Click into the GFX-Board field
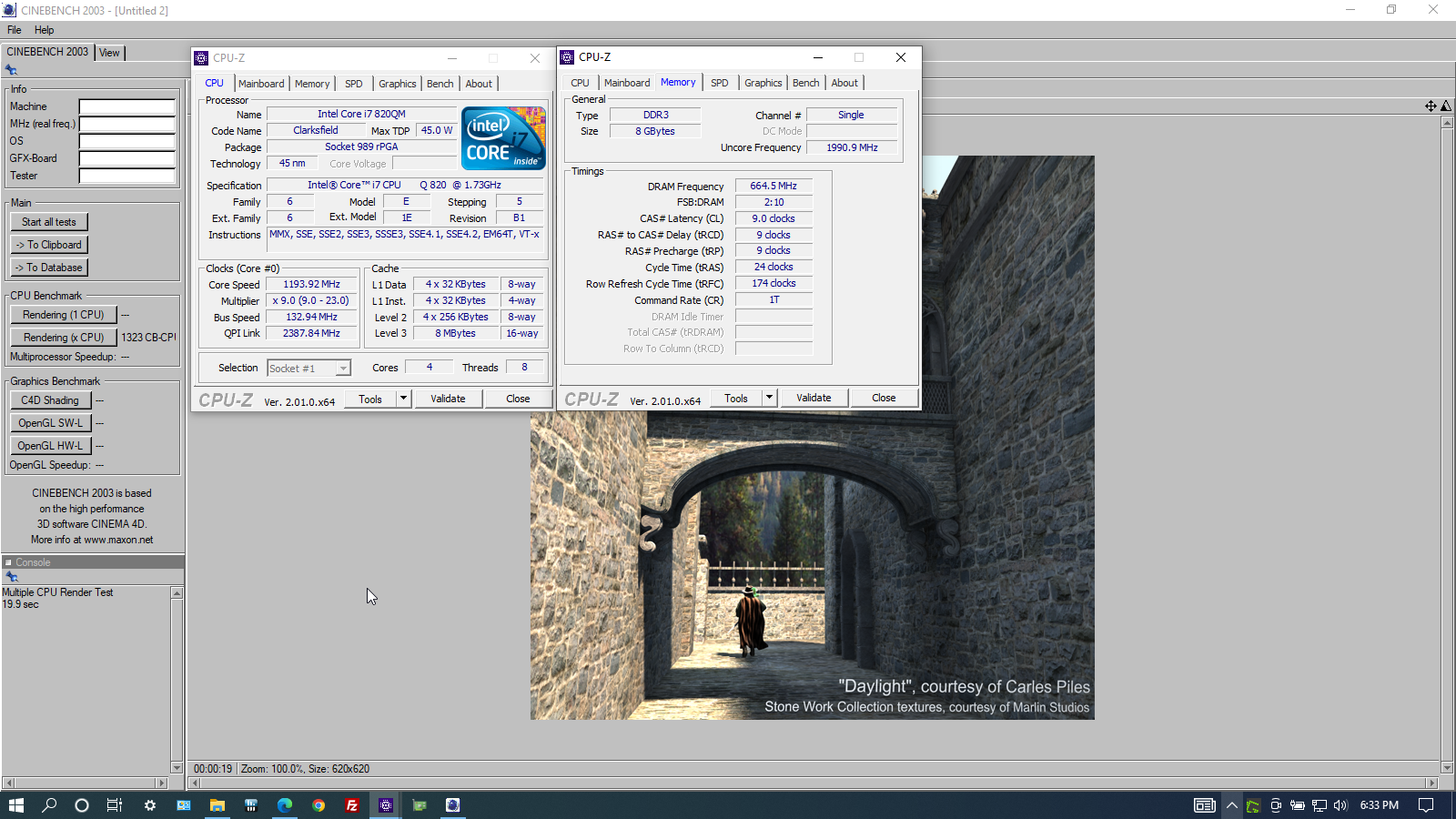Viewport: 1456px width, 819px height. pos(127,158)
